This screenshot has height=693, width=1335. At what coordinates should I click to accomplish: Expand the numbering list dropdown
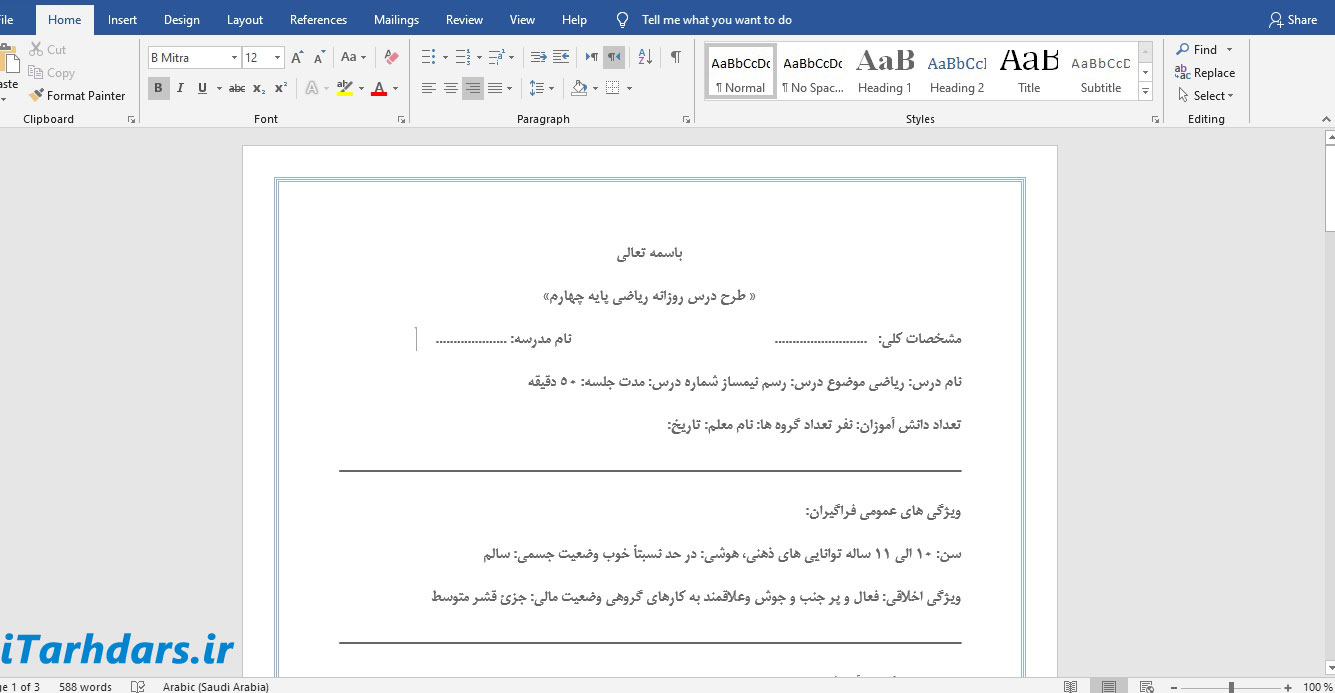point(479,57)
